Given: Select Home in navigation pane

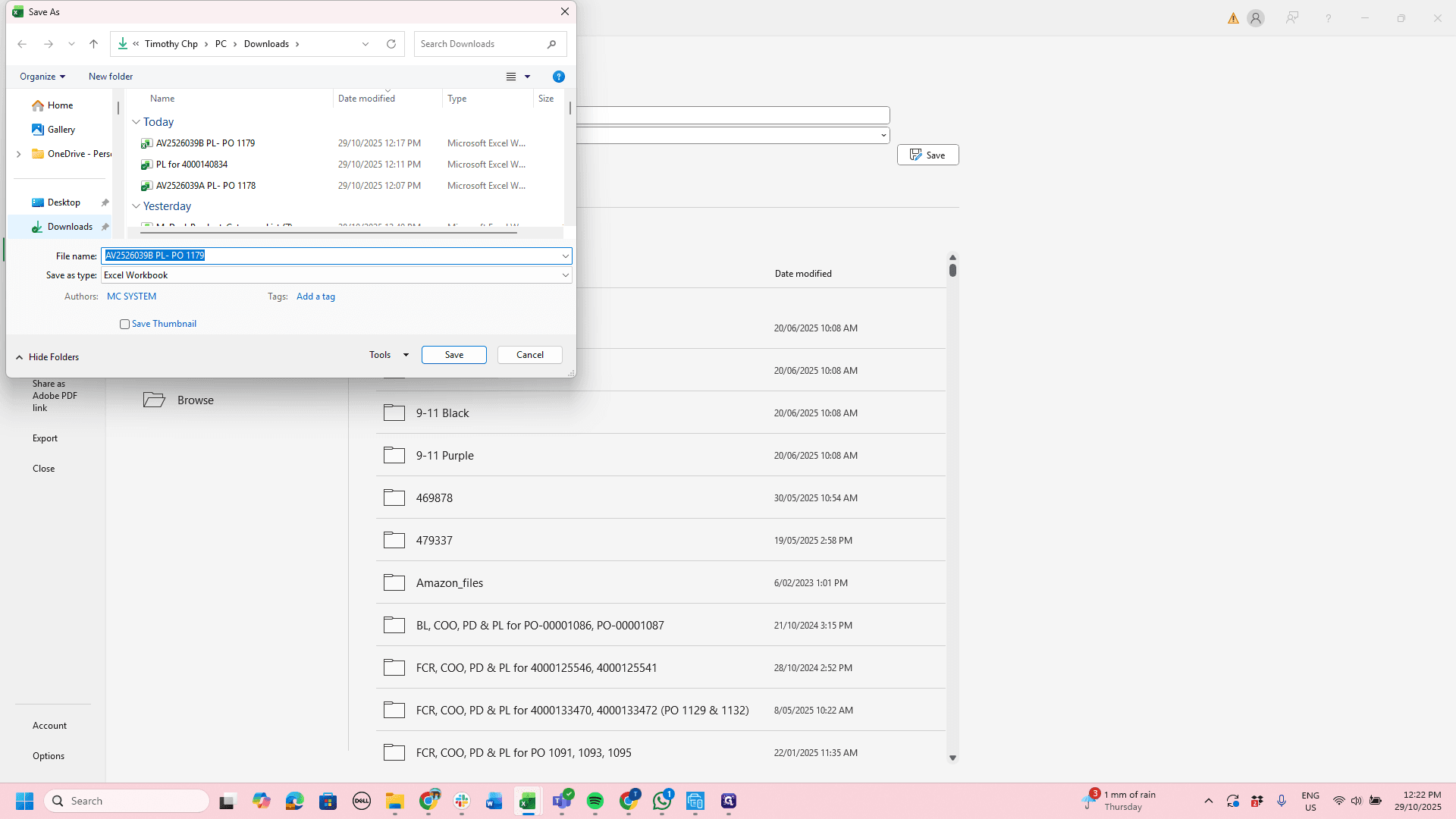Looking at the screenshot, I should (x=61, y=105).
